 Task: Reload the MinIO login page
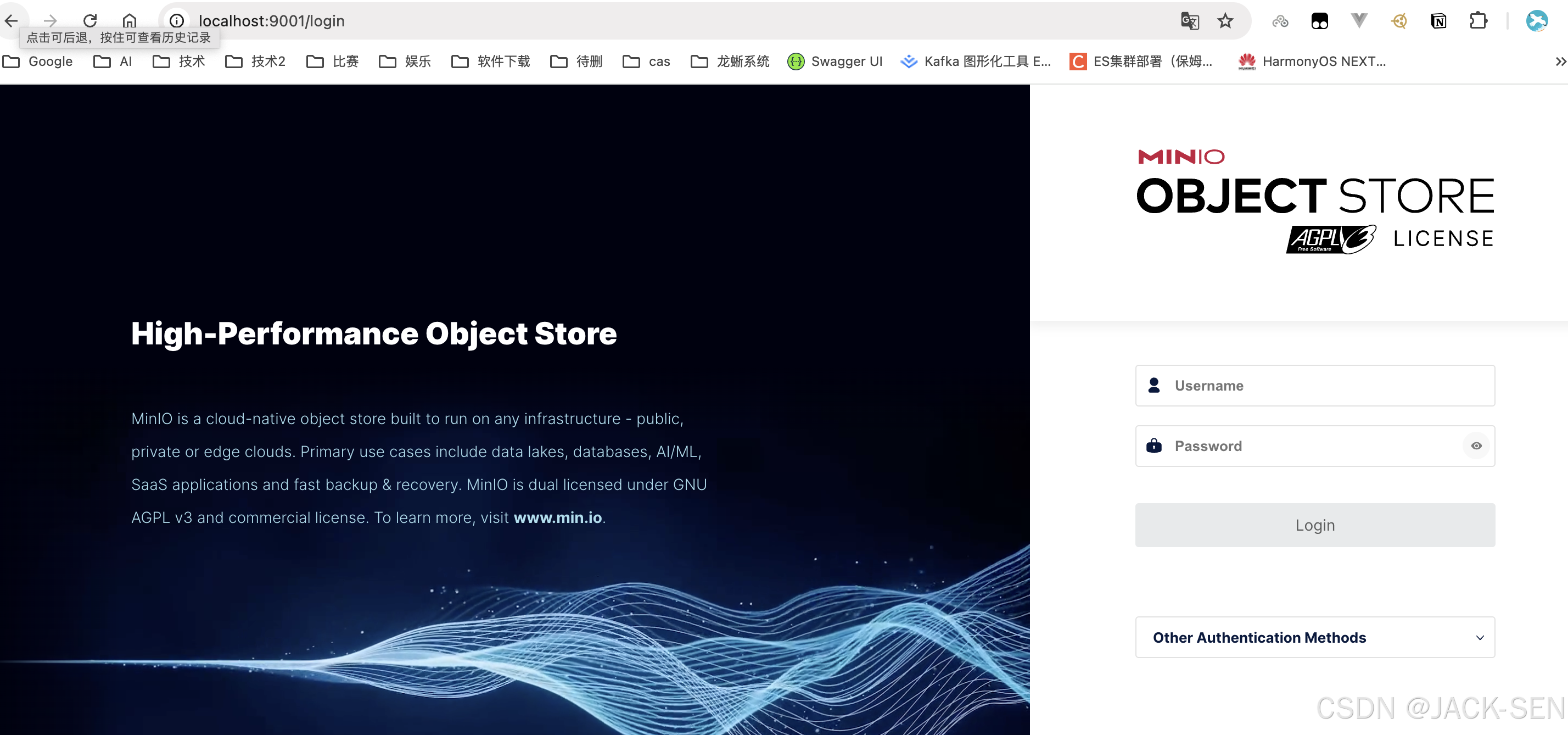tap(90, 21)
